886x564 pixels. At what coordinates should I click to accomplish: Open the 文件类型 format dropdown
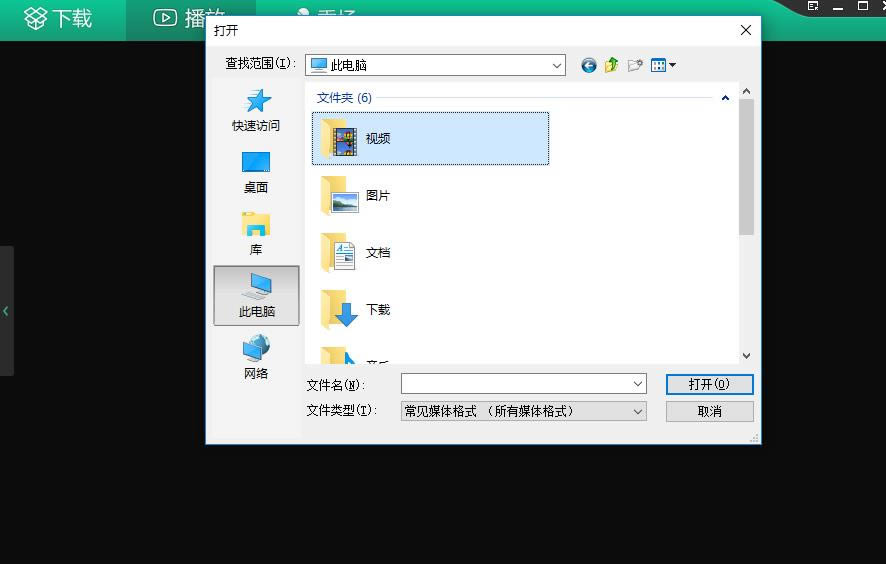click(523, 411)
